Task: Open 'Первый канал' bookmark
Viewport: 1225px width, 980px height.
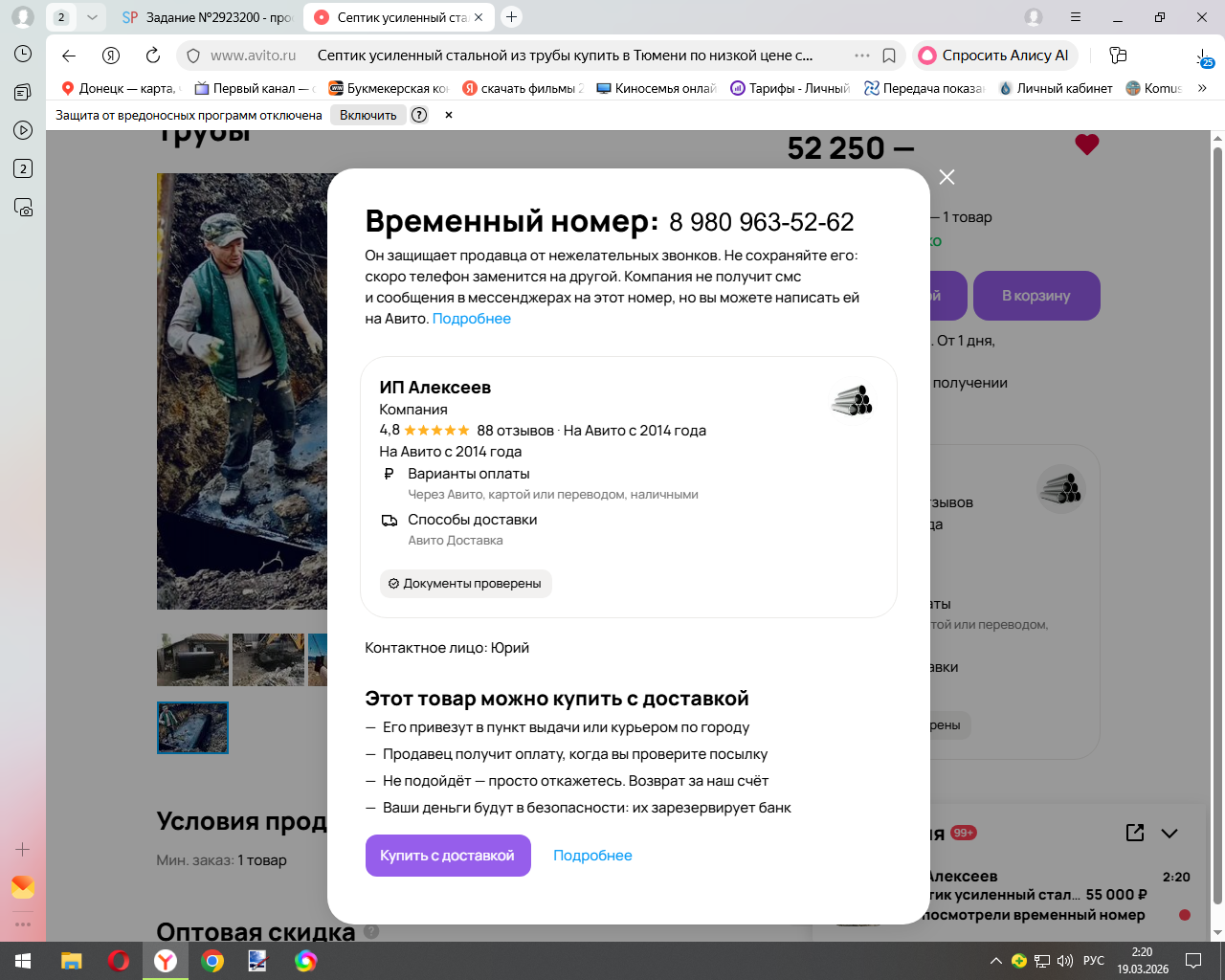Action: pyautogui.click(x=255, y=88)
